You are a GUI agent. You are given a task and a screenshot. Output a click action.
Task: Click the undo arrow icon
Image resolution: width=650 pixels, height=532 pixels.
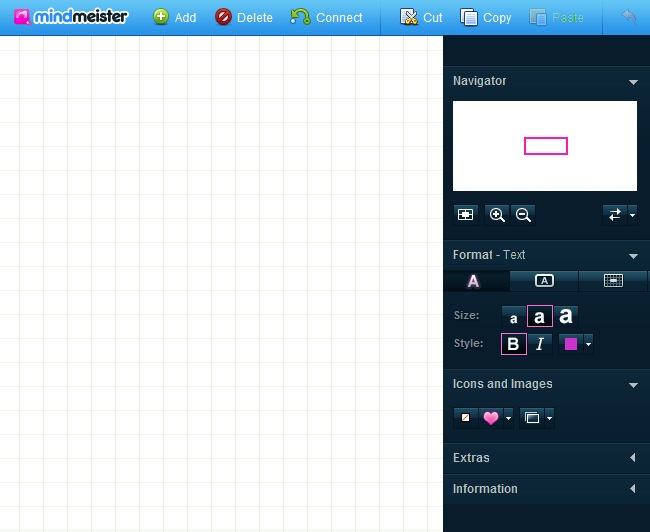tap(629, 17)
